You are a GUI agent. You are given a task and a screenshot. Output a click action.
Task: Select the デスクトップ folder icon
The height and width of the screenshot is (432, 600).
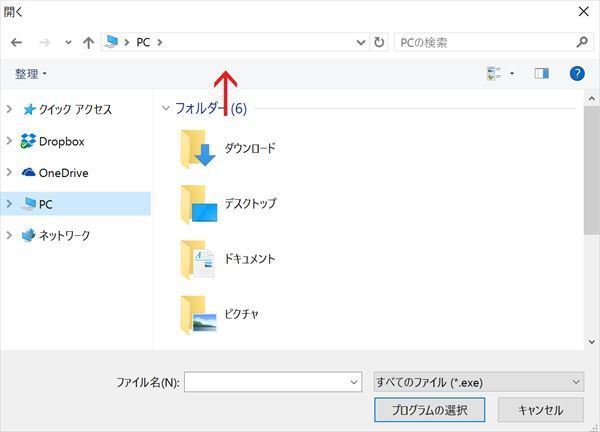(199, 204)
